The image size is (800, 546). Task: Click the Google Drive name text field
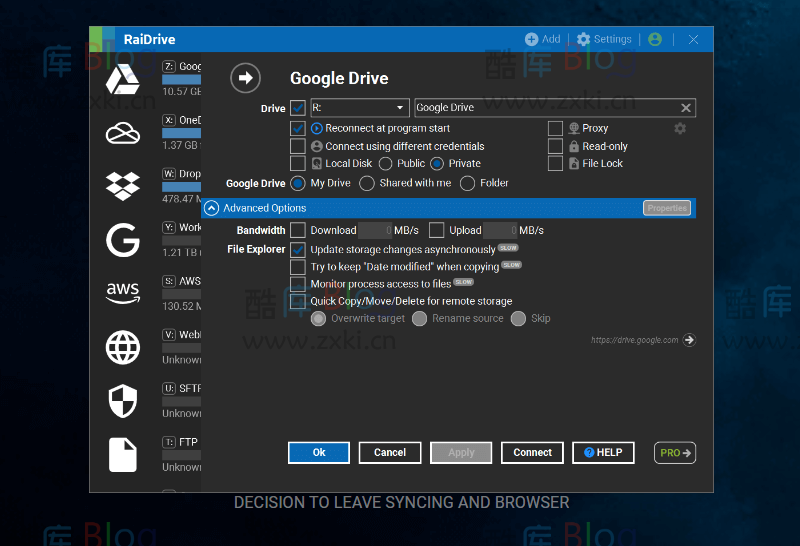pyautogui.click(x=545, y=108)
